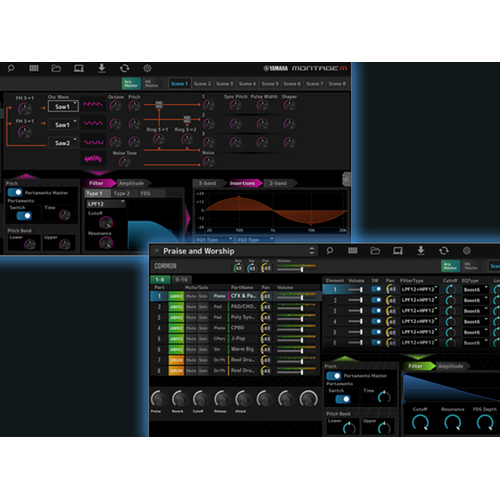Click the first Saw1 sawtooth waveform graphic
Image resolution: width=500 pixels, height=500 pixels.
[93, 104]
